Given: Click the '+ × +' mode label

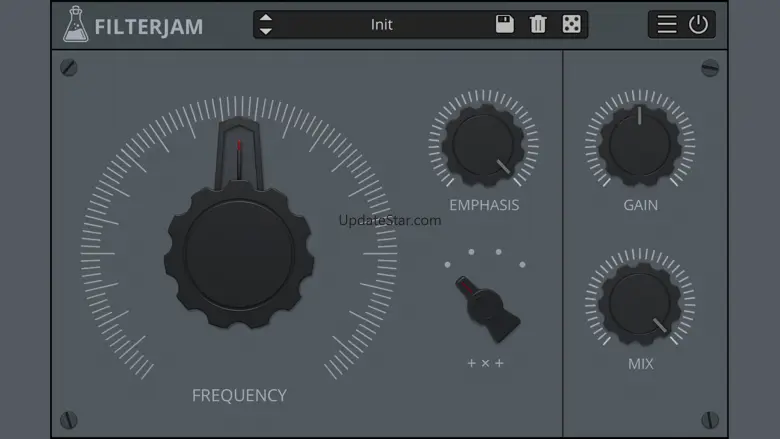Looking at the screenshot, I should coord(486,363).
